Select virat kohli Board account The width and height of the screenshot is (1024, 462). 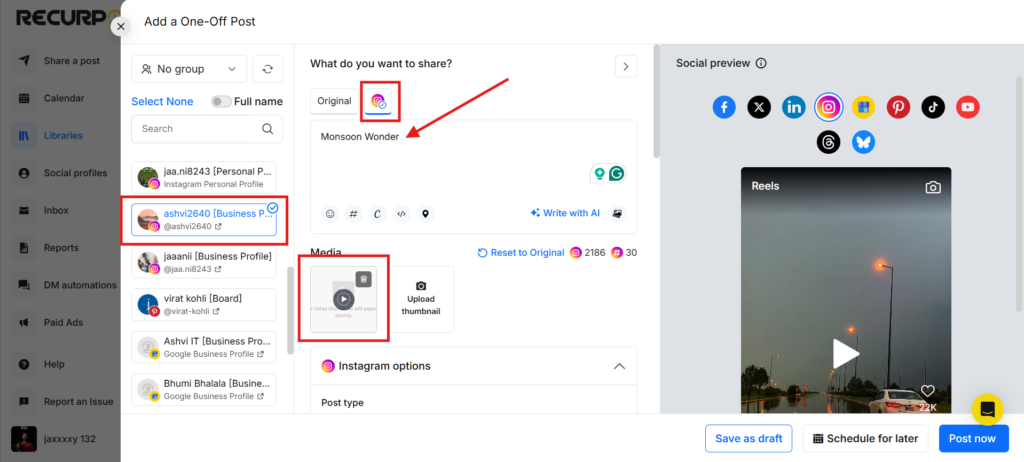[204, 305]
